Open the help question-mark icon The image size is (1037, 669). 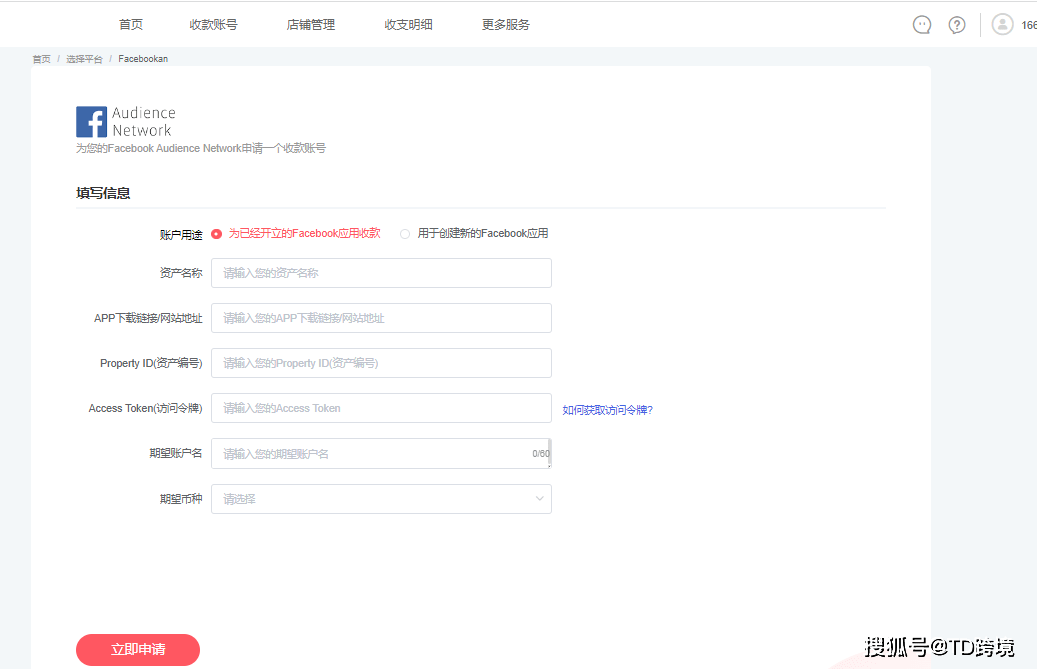point(956,25)
